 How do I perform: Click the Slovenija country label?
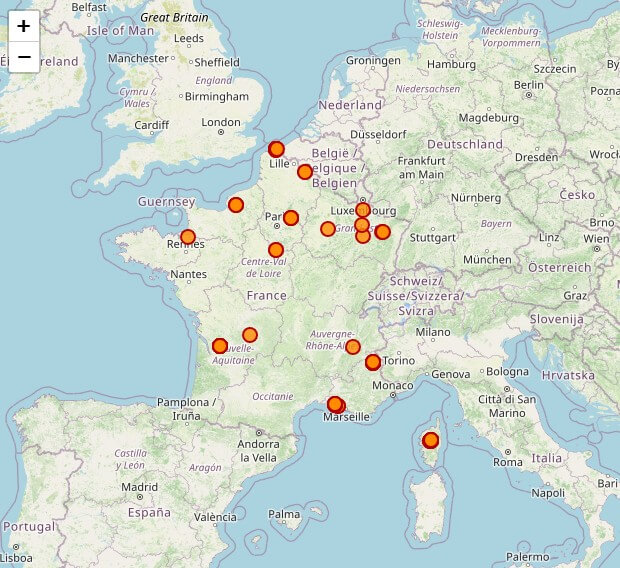(x=557, y=319)
